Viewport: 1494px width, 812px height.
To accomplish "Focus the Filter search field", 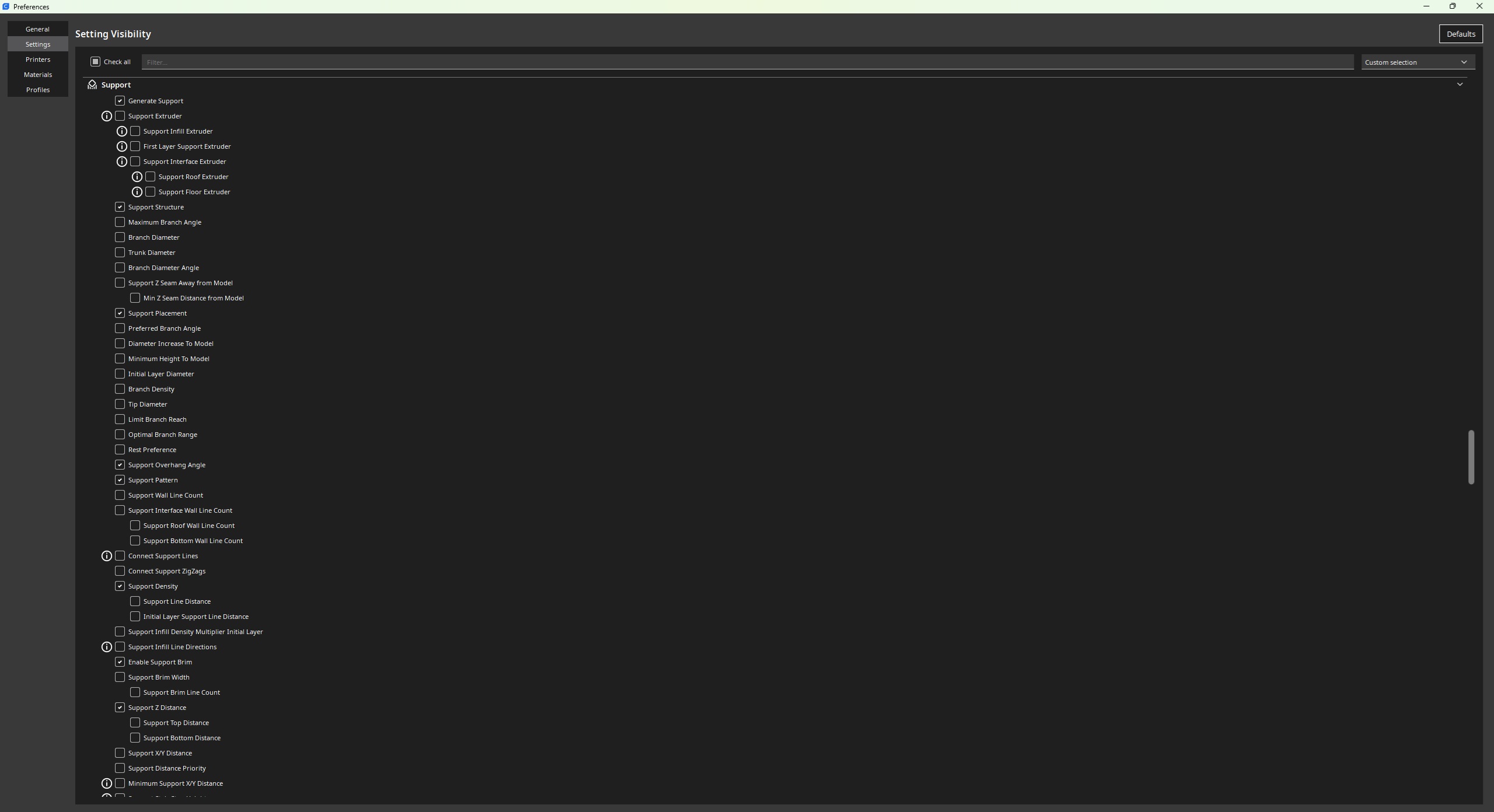I will click(748, 62).
